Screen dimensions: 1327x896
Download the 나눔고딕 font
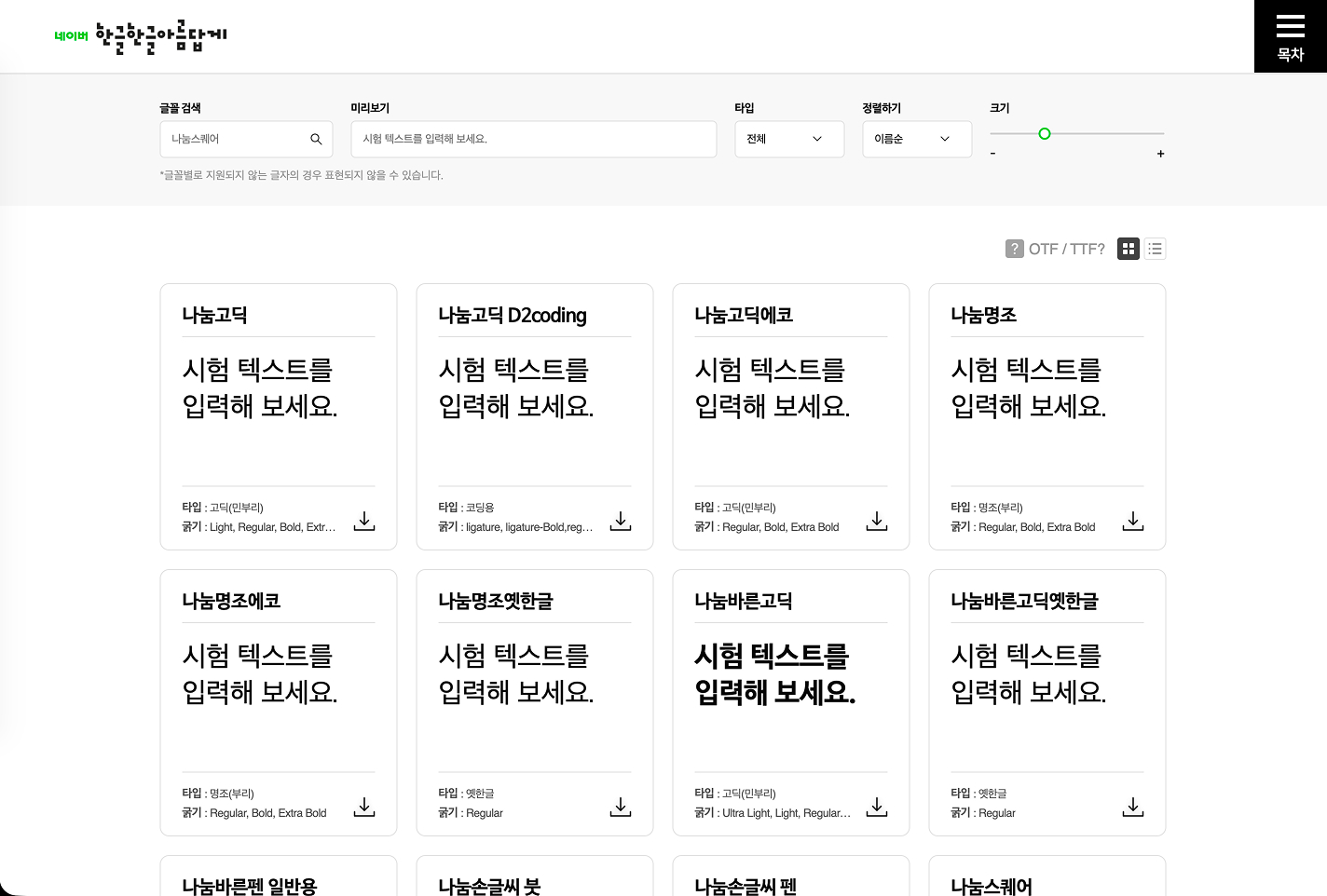pos(364,521)
